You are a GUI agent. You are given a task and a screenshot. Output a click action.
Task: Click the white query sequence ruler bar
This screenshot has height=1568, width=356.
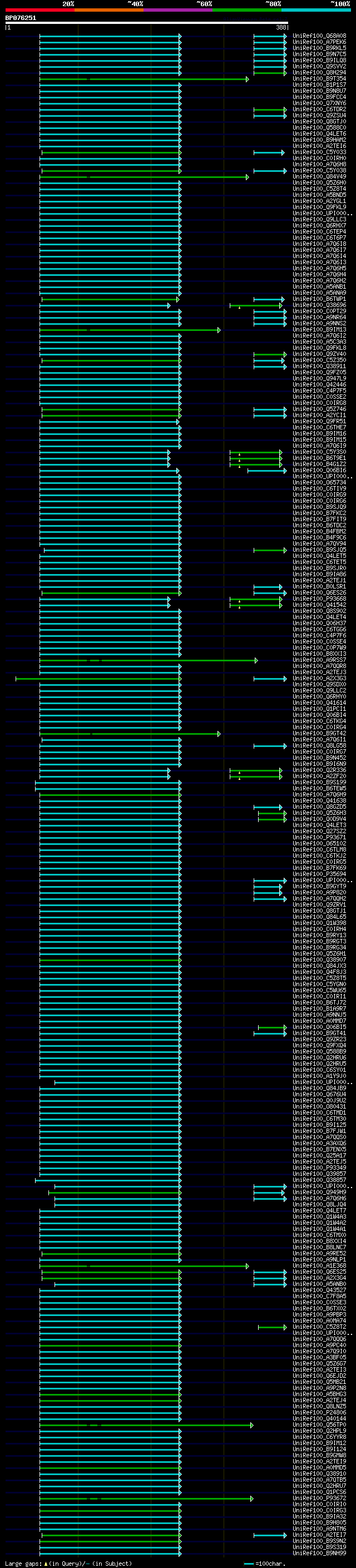(x=147, y=22)
